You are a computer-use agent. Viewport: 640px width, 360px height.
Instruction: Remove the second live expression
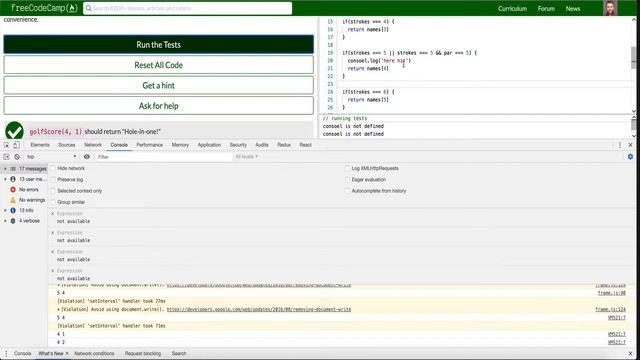point(52,233)
